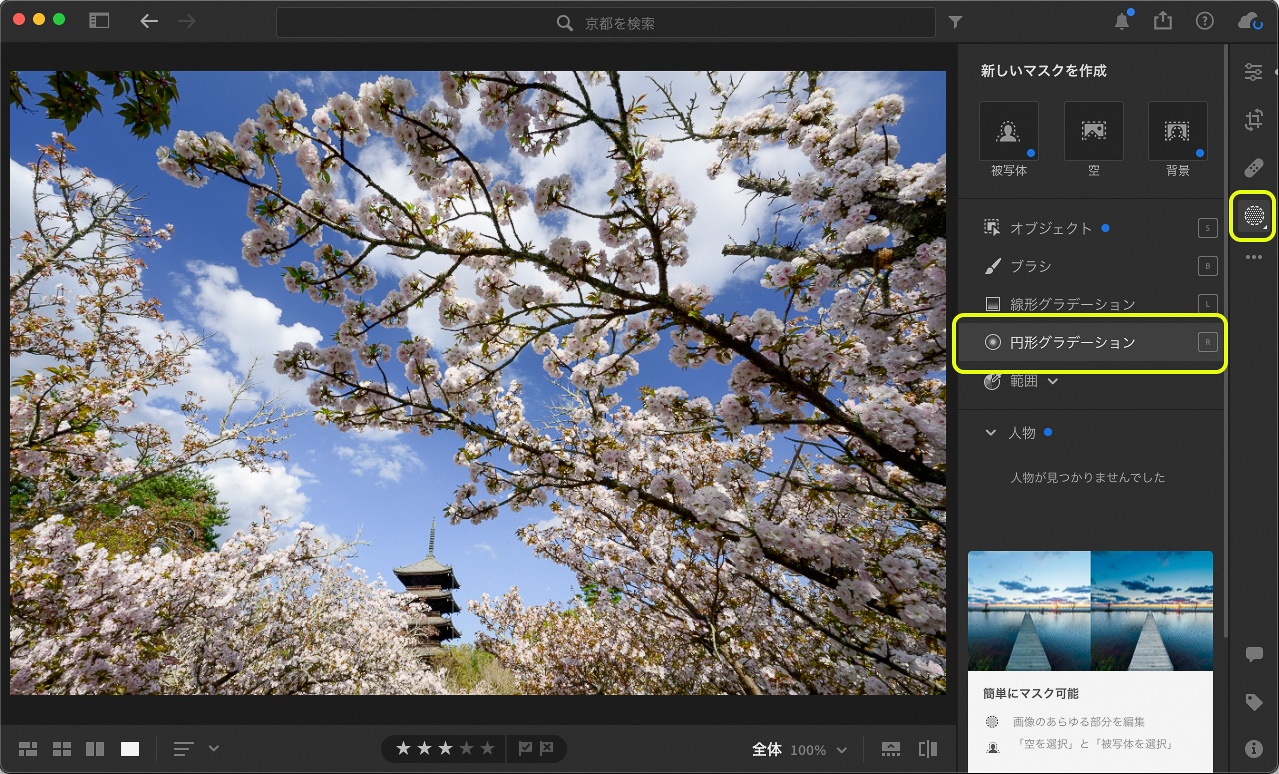Click the mask panel vertical scrollbar

tap(1226, 340)
